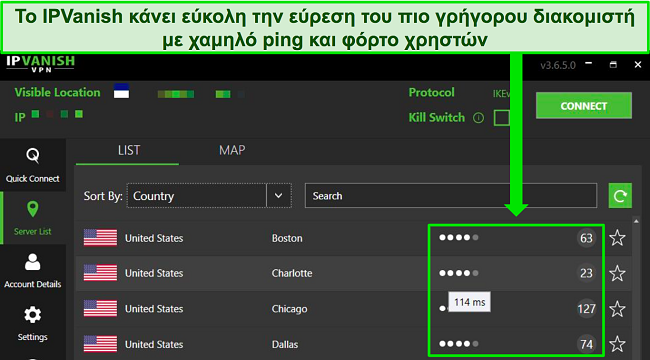Switch to the MAP tab
Screen dimensions: 650x360
tap(232, 150)
